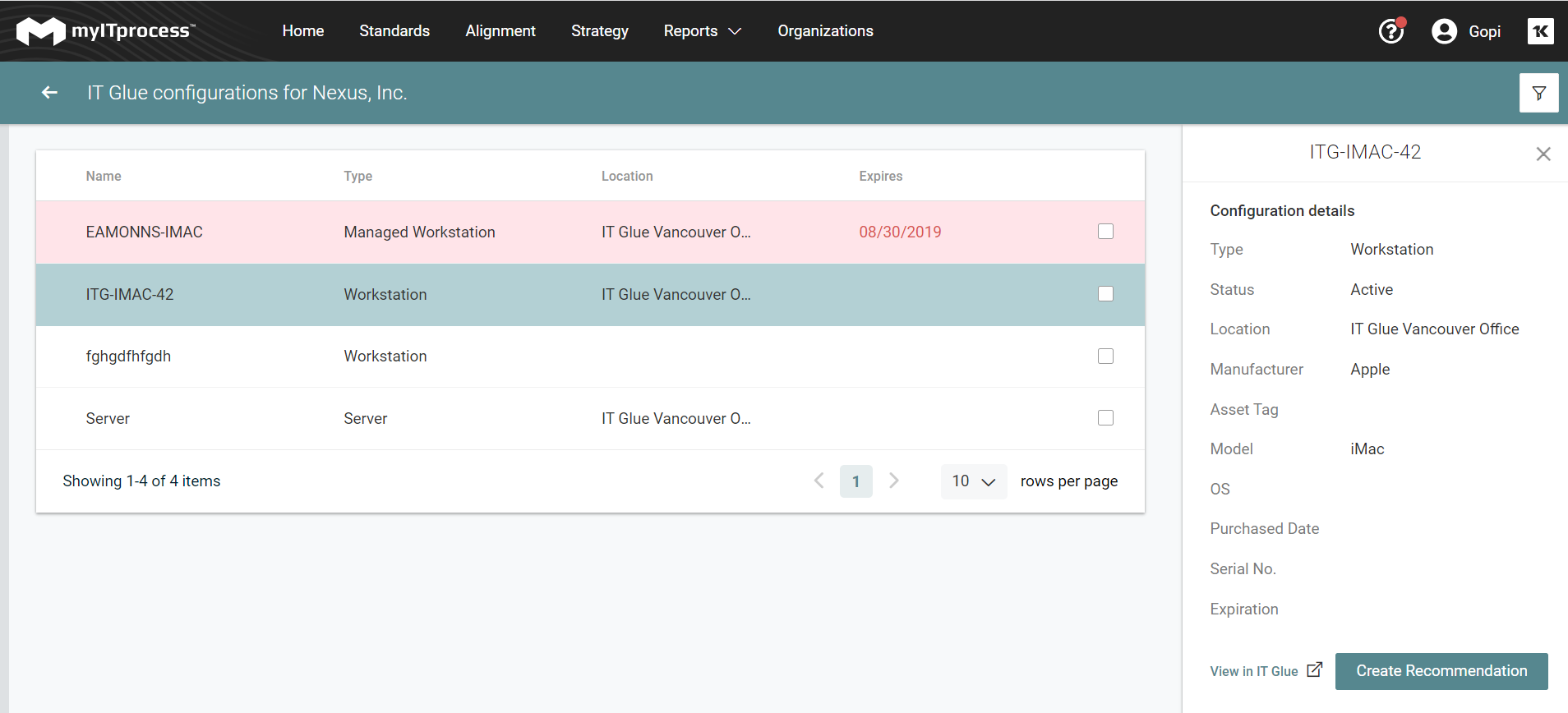Tick the checkbox for the Server row
Viewport: 1568px width, 713px height.
pos(1105,418)
